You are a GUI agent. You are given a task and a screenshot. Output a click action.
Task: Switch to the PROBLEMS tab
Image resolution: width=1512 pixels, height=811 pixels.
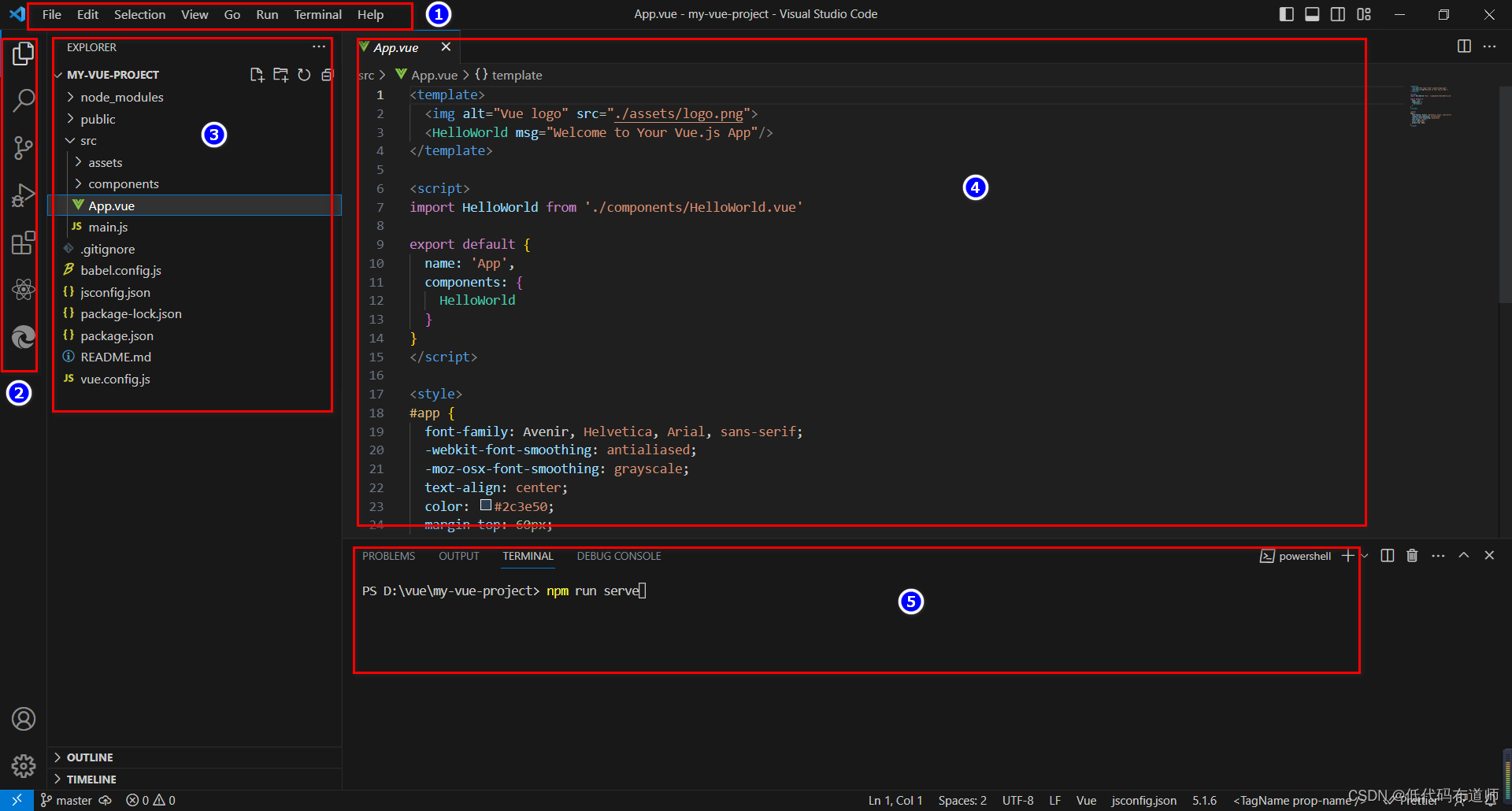(388, 556)
